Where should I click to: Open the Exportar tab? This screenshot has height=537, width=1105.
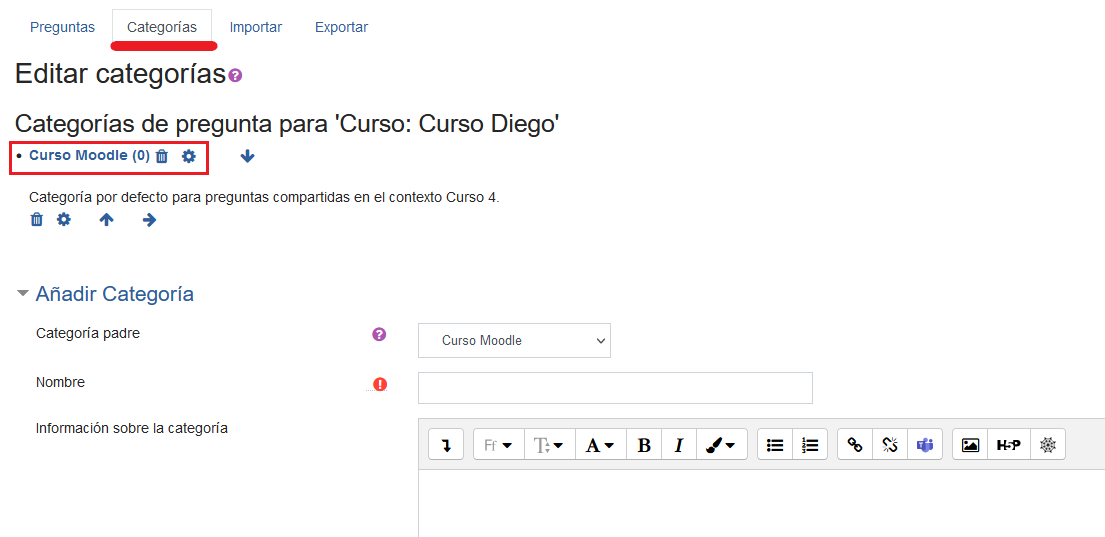(341, 27)
